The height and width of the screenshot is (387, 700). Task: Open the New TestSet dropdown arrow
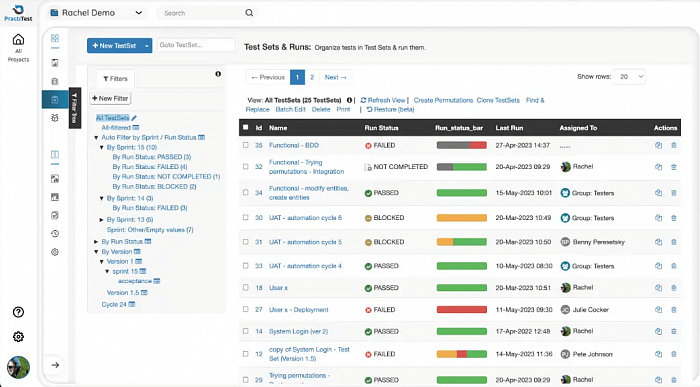[x=146, y=46]
